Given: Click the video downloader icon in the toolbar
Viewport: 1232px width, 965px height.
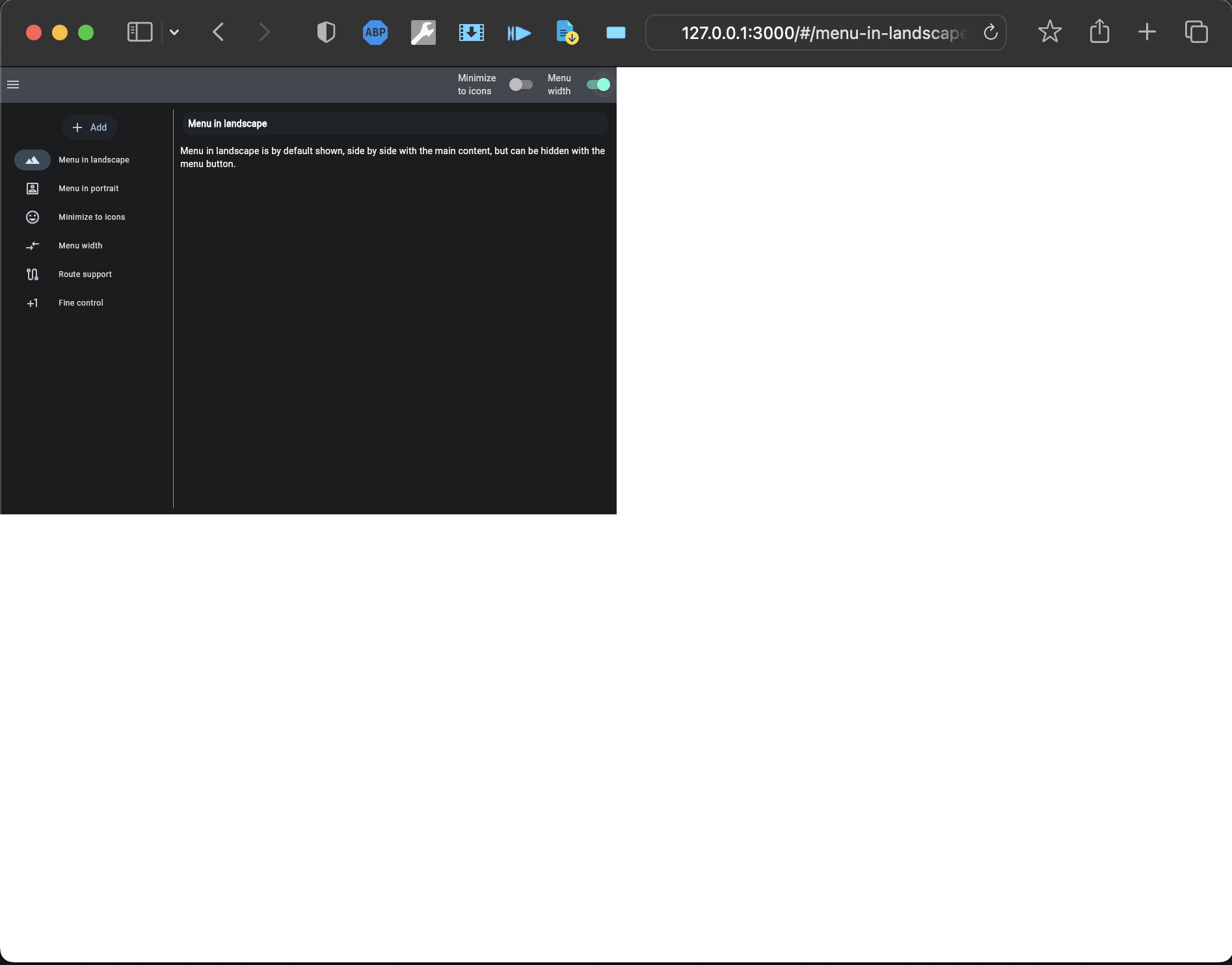Looking at the screenshot, I should click(x=471, y=32).
